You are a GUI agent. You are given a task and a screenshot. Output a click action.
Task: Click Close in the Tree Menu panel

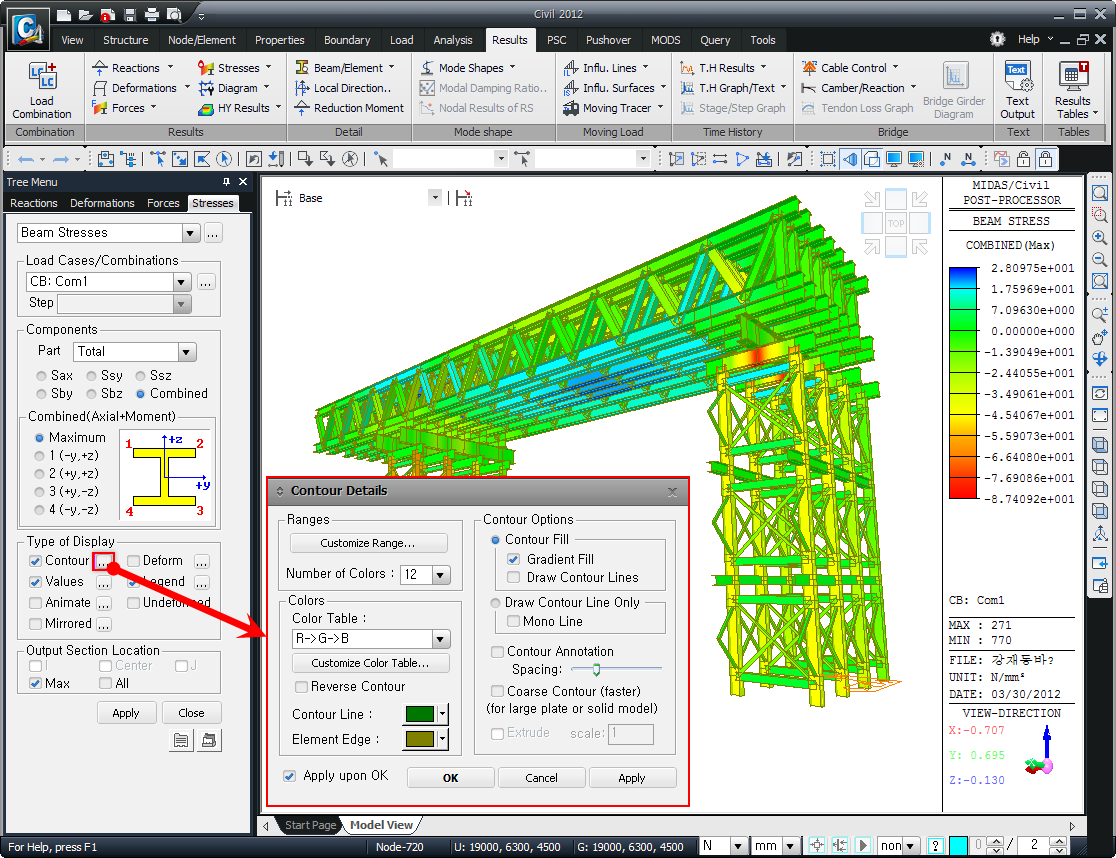pyautogui.click(x=191, y=713)
